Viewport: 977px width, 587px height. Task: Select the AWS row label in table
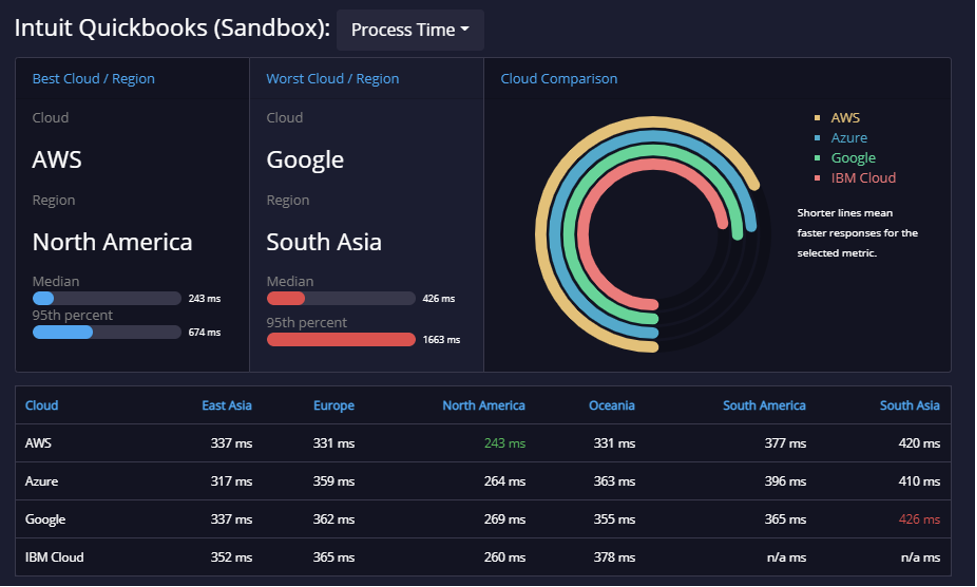click(x=38, y=443)
